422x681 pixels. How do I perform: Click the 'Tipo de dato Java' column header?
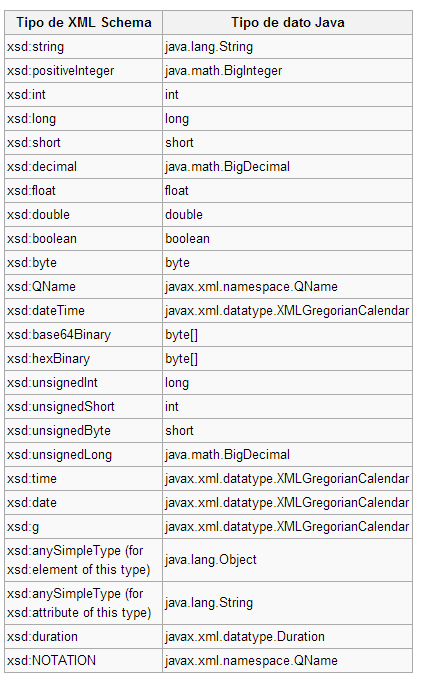[x=287, y=23]
